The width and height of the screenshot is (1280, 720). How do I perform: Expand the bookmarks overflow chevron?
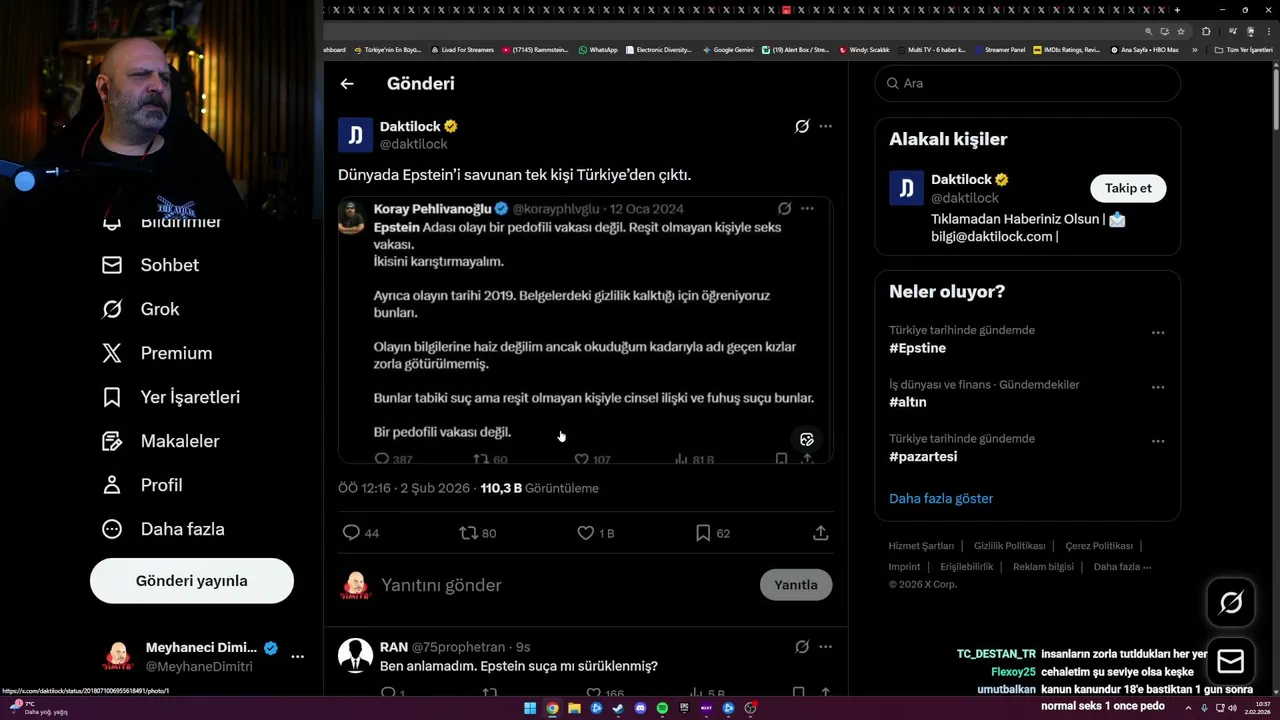pos(1194,49)
